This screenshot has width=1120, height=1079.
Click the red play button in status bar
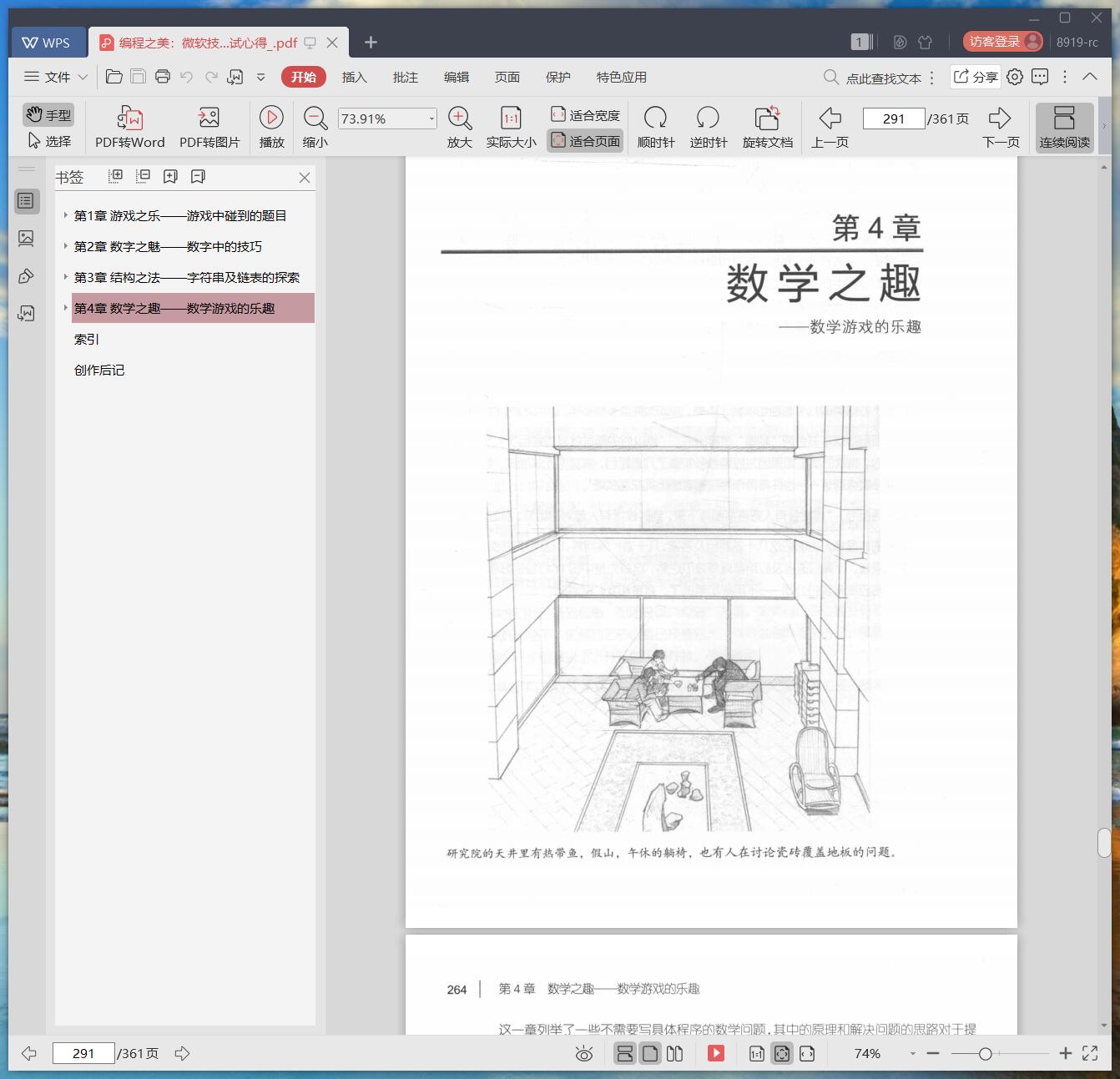point(716,1053)
